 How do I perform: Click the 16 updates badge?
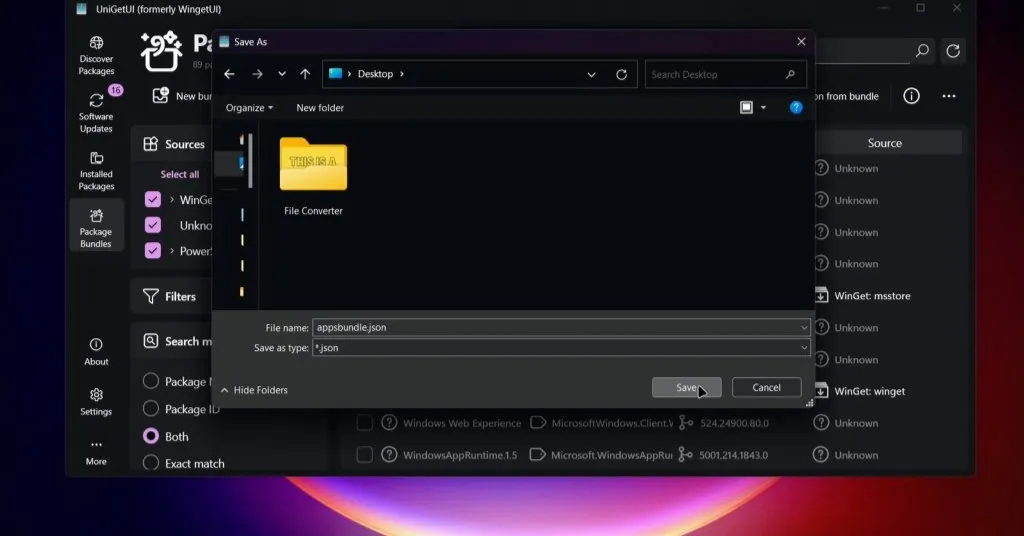click(116, 90)
